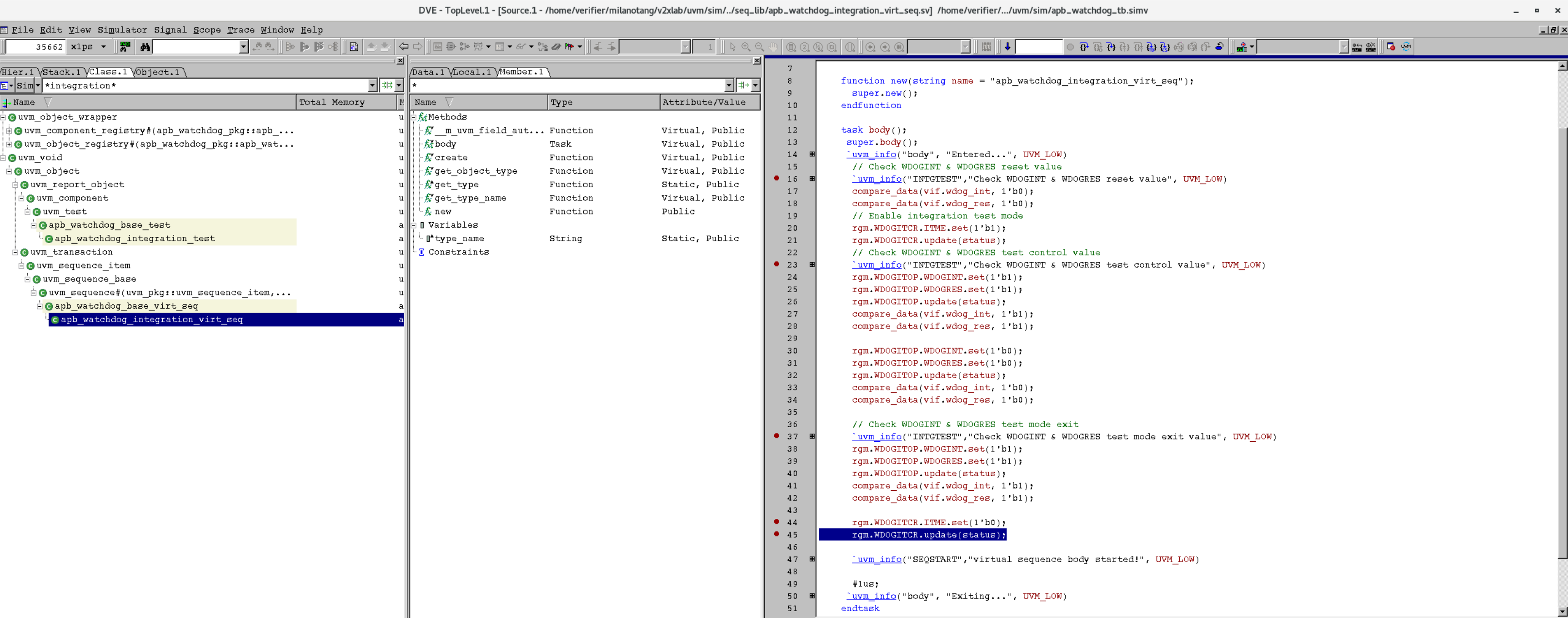Click the blue Continue down-arrow icon

[1007, 47]
